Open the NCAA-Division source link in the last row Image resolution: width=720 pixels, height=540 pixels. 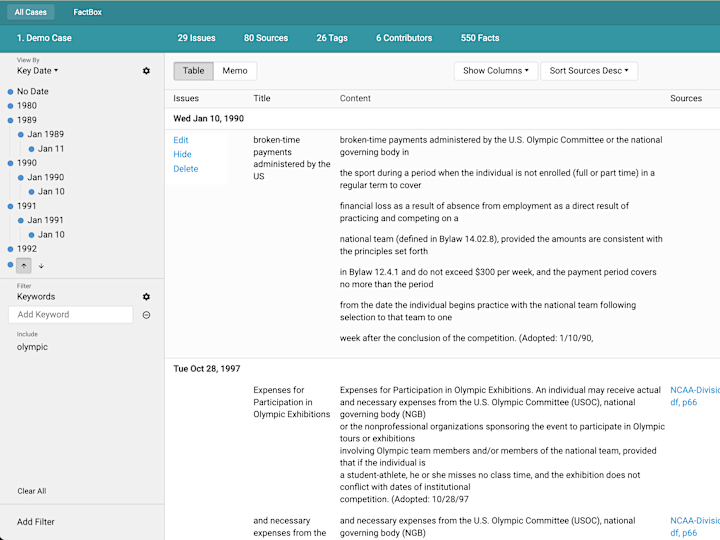point(695,526)
